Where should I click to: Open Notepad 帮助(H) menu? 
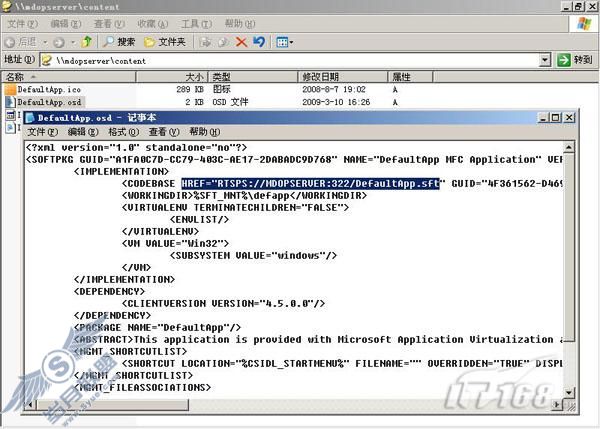click(x=204, y=132)
